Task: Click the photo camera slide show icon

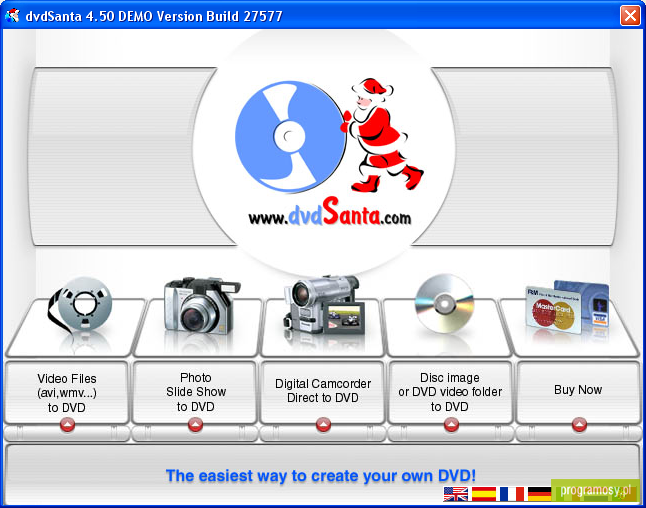Action: 201,306
